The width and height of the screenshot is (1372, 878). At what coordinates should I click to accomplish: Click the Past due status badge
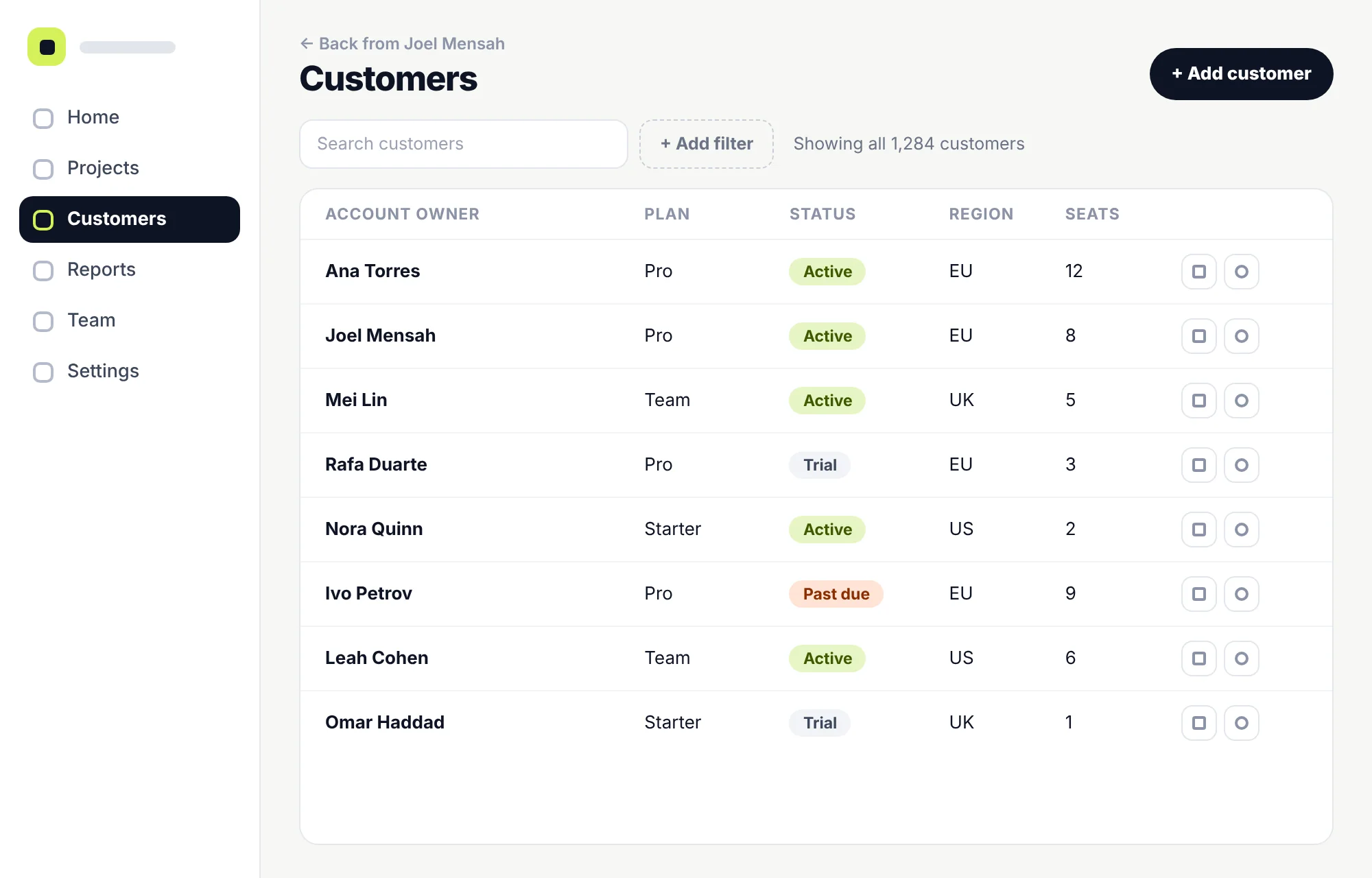click(x=836, y=594)
